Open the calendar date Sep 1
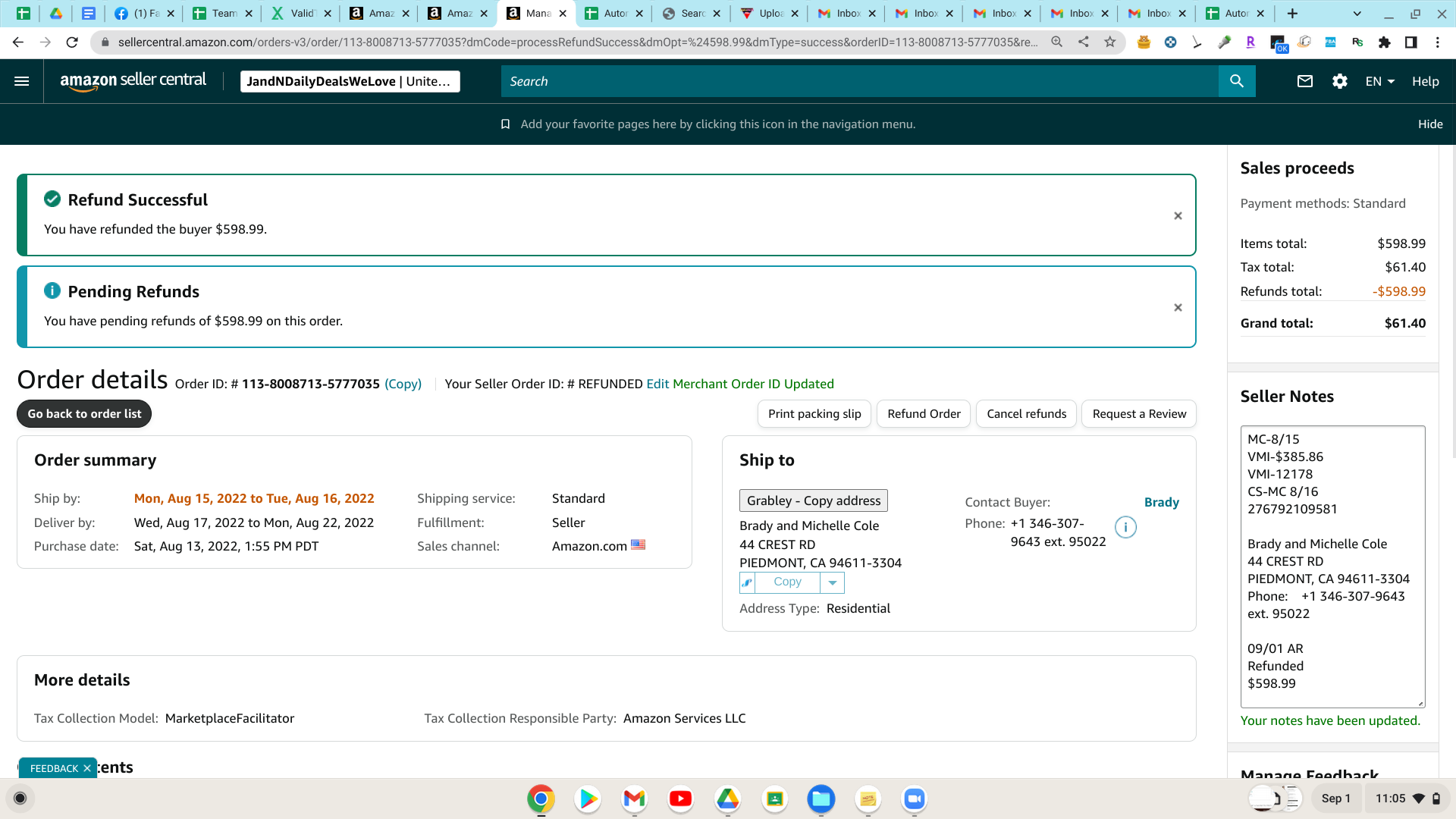Screen dimensions: 1456x819 pos(1335,799)
